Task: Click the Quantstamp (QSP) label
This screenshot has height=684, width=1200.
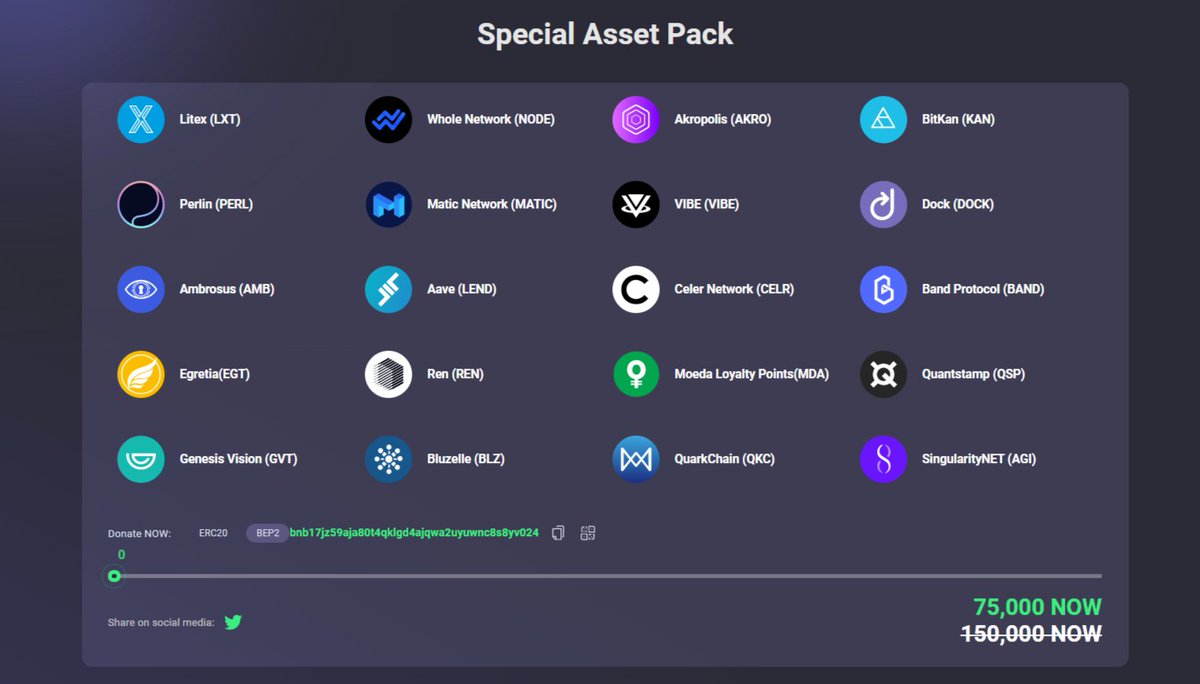Action: [973, 374]
